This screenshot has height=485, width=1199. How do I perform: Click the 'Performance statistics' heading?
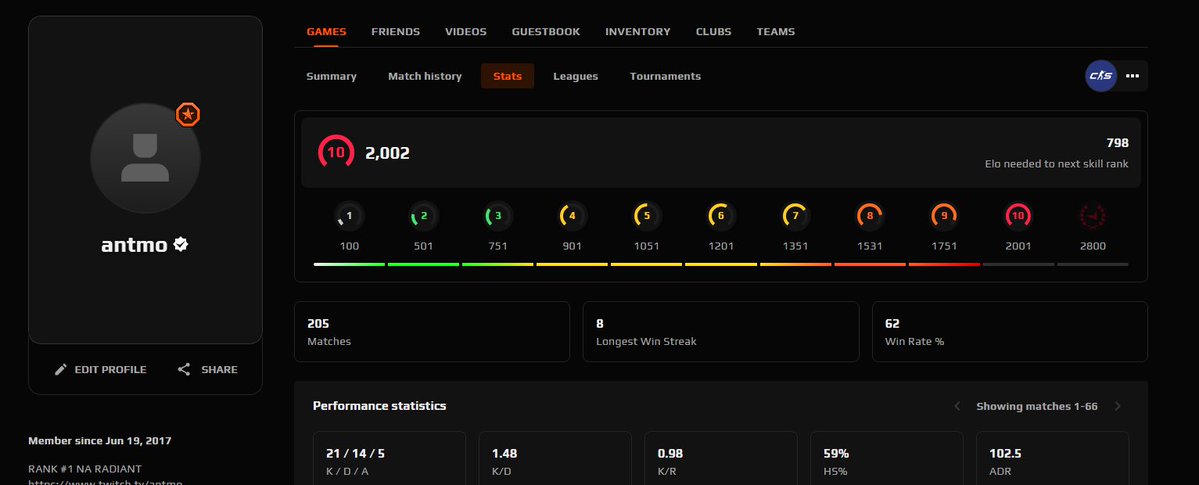pyautogui.click(x=379, y=406)
